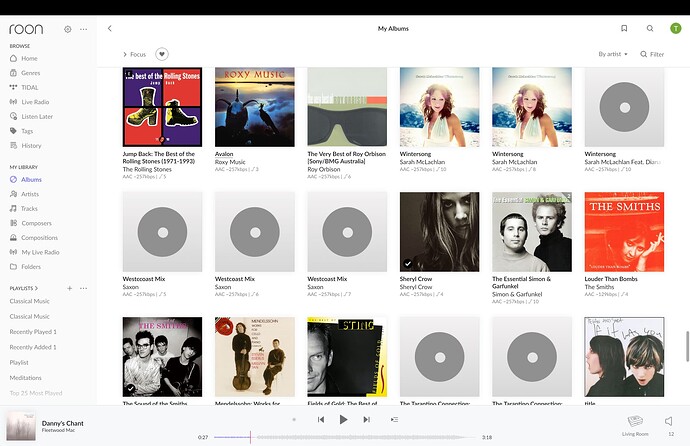Open the Sheryl Crow album cover
Viewport: 690px width, 446px height.
(x=440, y=232)
